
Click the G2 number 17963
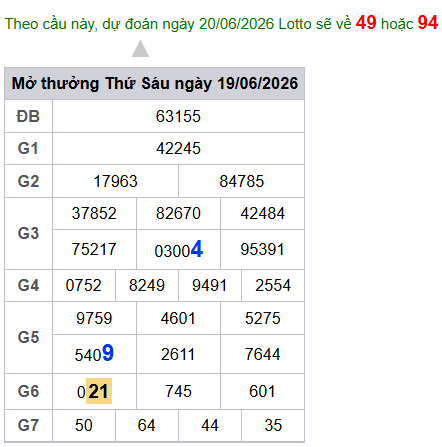click(115, 181)
